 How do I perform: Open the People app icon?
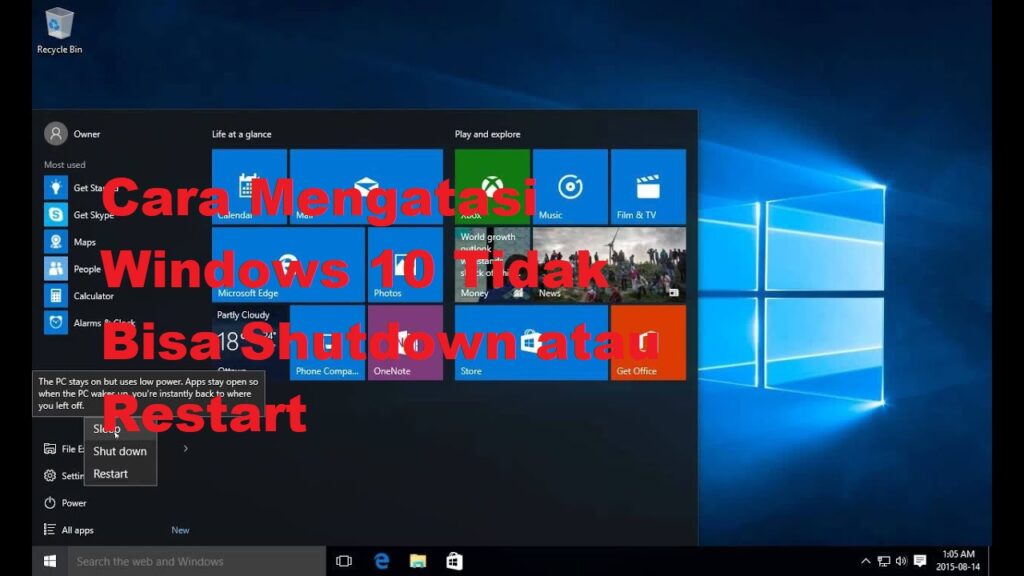(x=56, y=268)
